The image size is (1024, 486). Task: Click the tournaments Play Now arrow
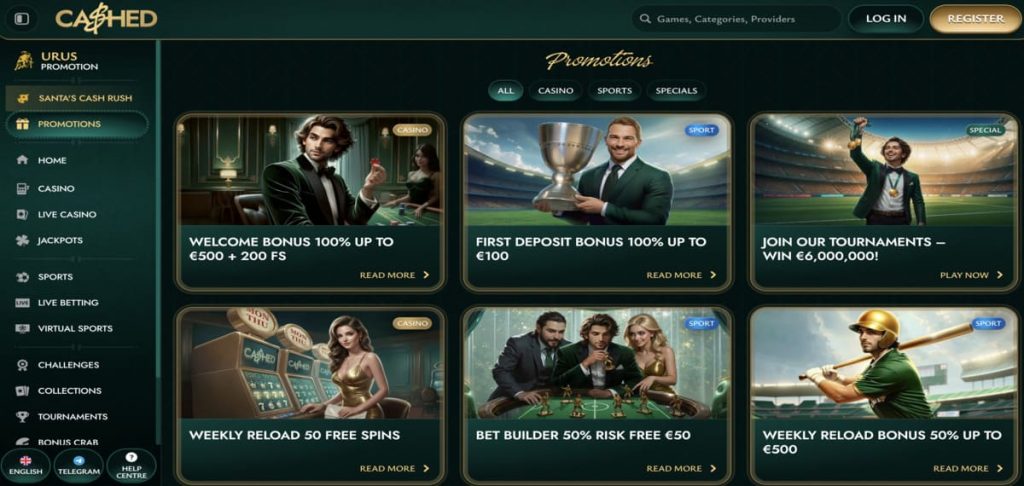pos(1000,275)
